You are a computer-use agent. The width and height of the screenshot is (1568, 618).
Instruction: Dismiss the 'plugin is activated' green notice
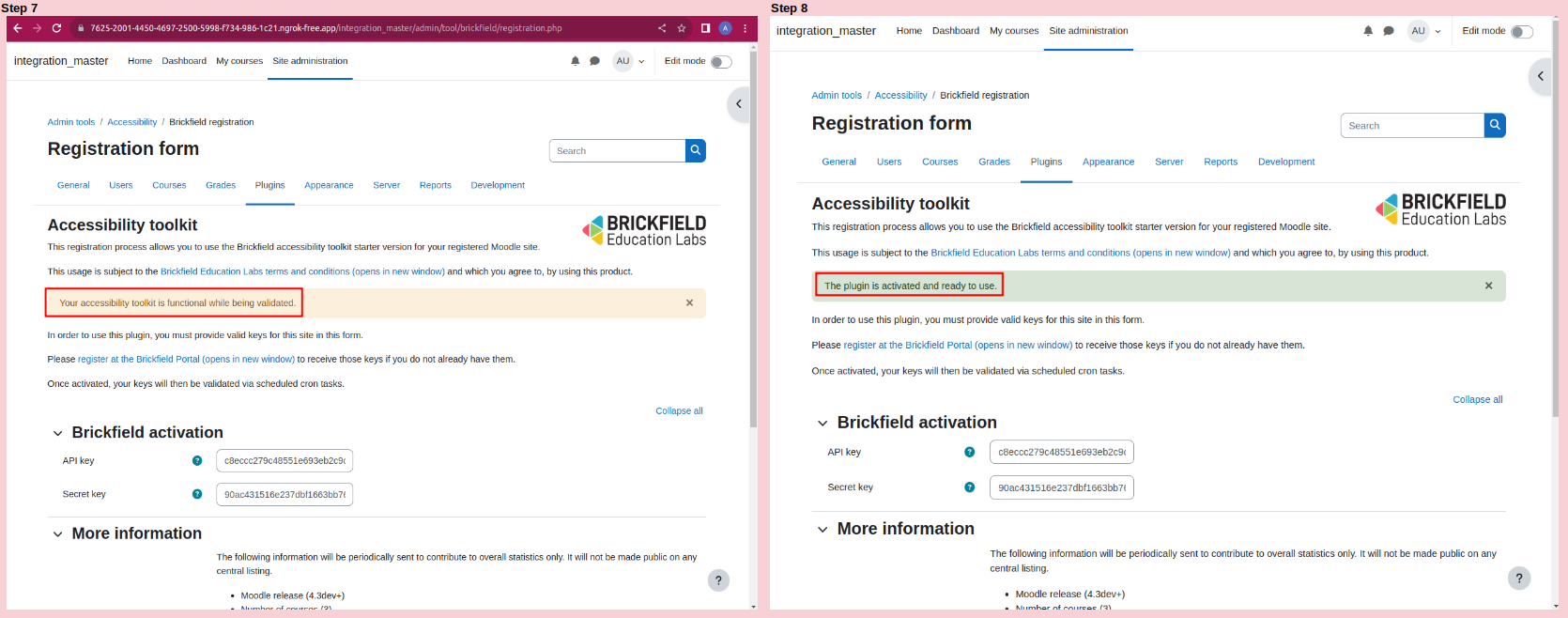pos(1488,286)
